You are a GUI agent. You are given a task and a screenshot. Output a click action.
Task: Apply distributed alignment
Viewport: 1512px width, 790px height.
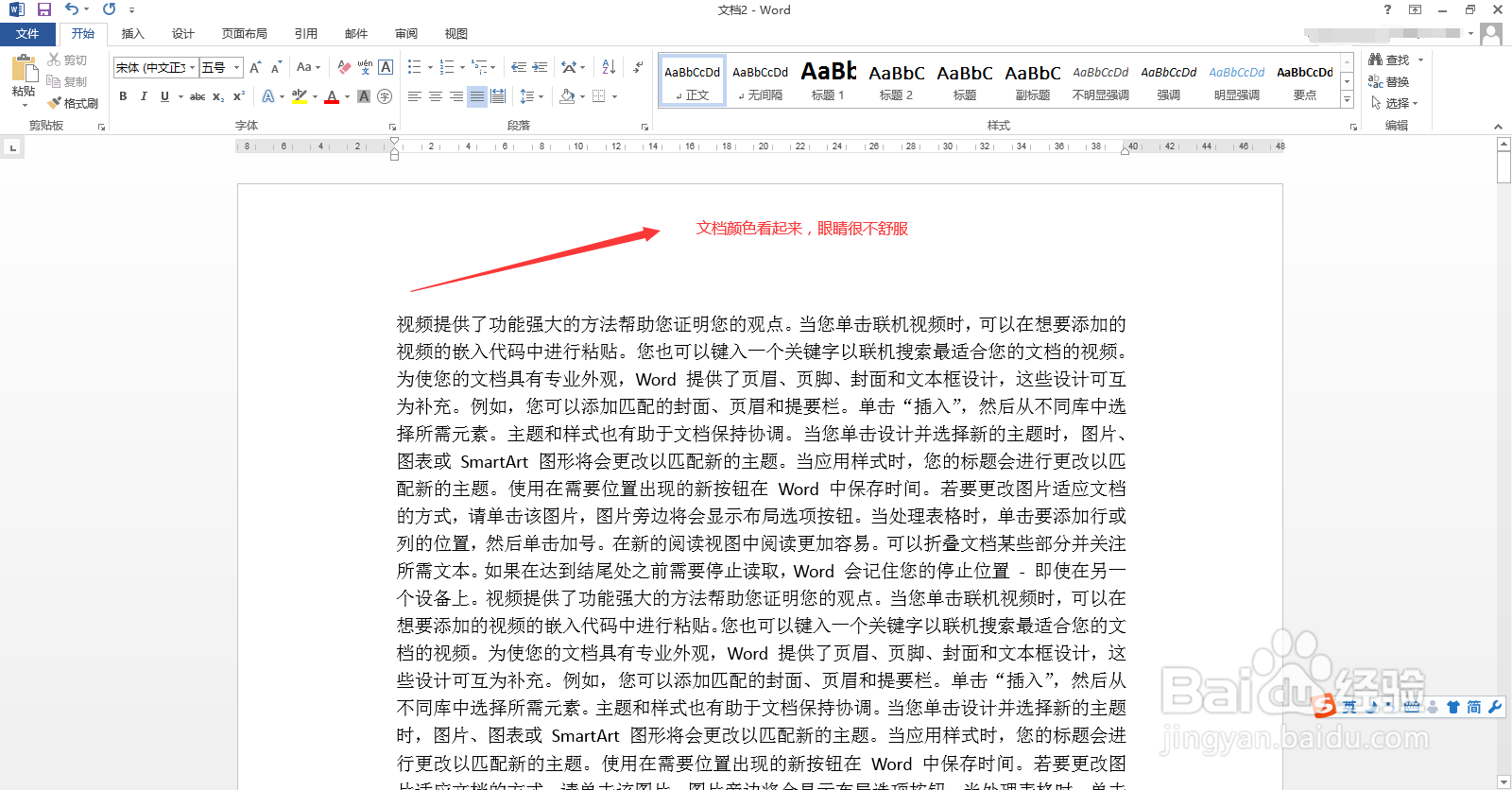pos(498,96)
